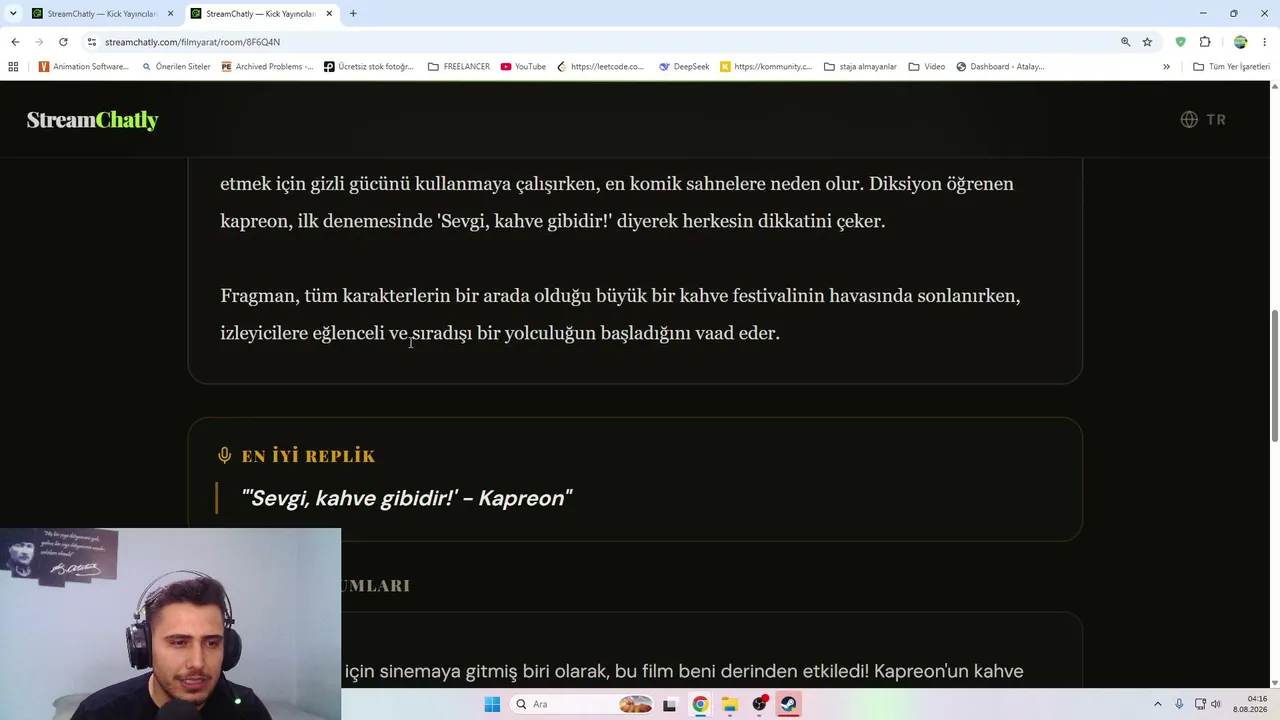Bookmark this page with the star

pyautogui.click(x=1147, y=42)
